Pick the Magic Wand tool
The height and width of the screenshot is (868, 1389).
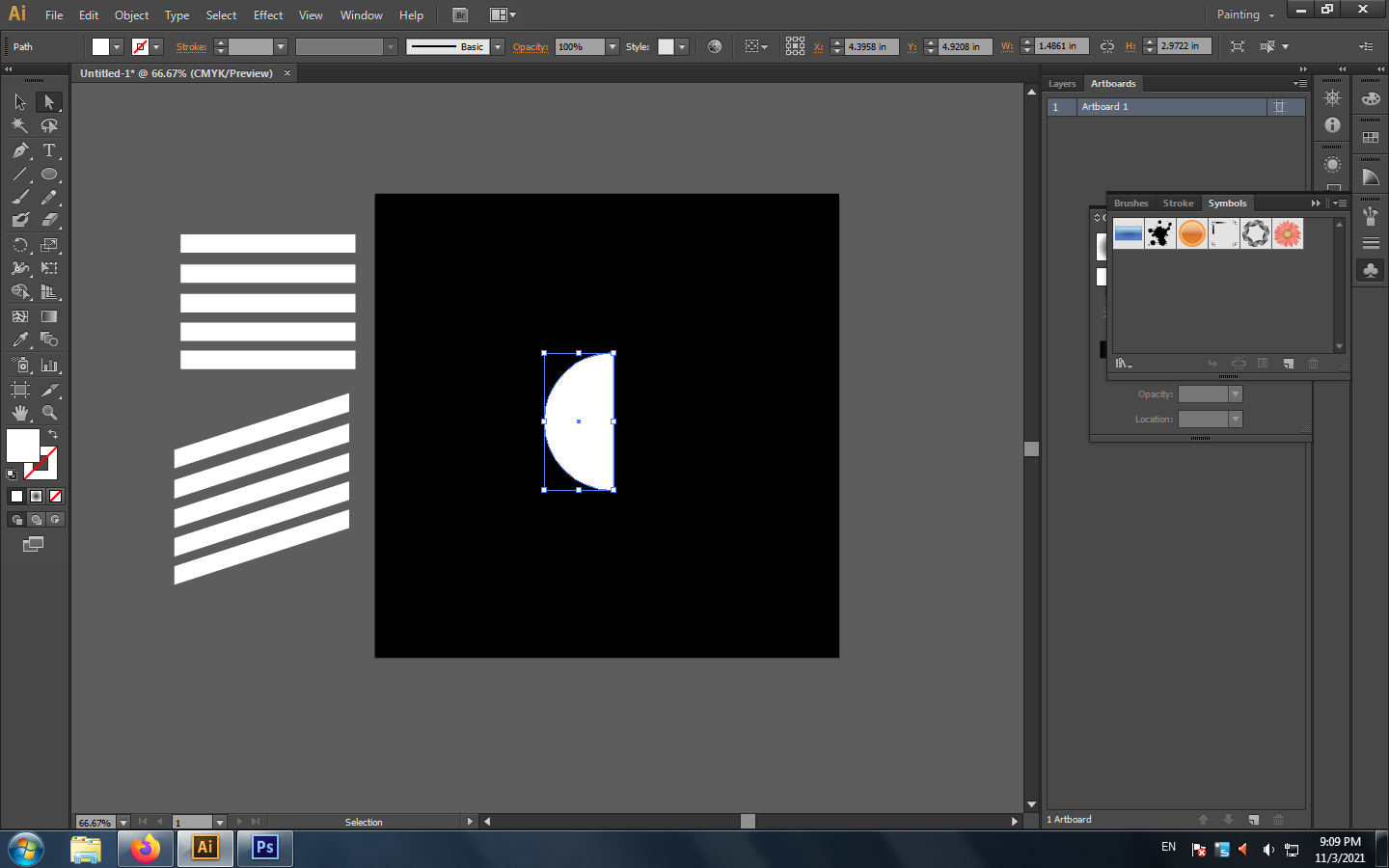click(20, 125)
